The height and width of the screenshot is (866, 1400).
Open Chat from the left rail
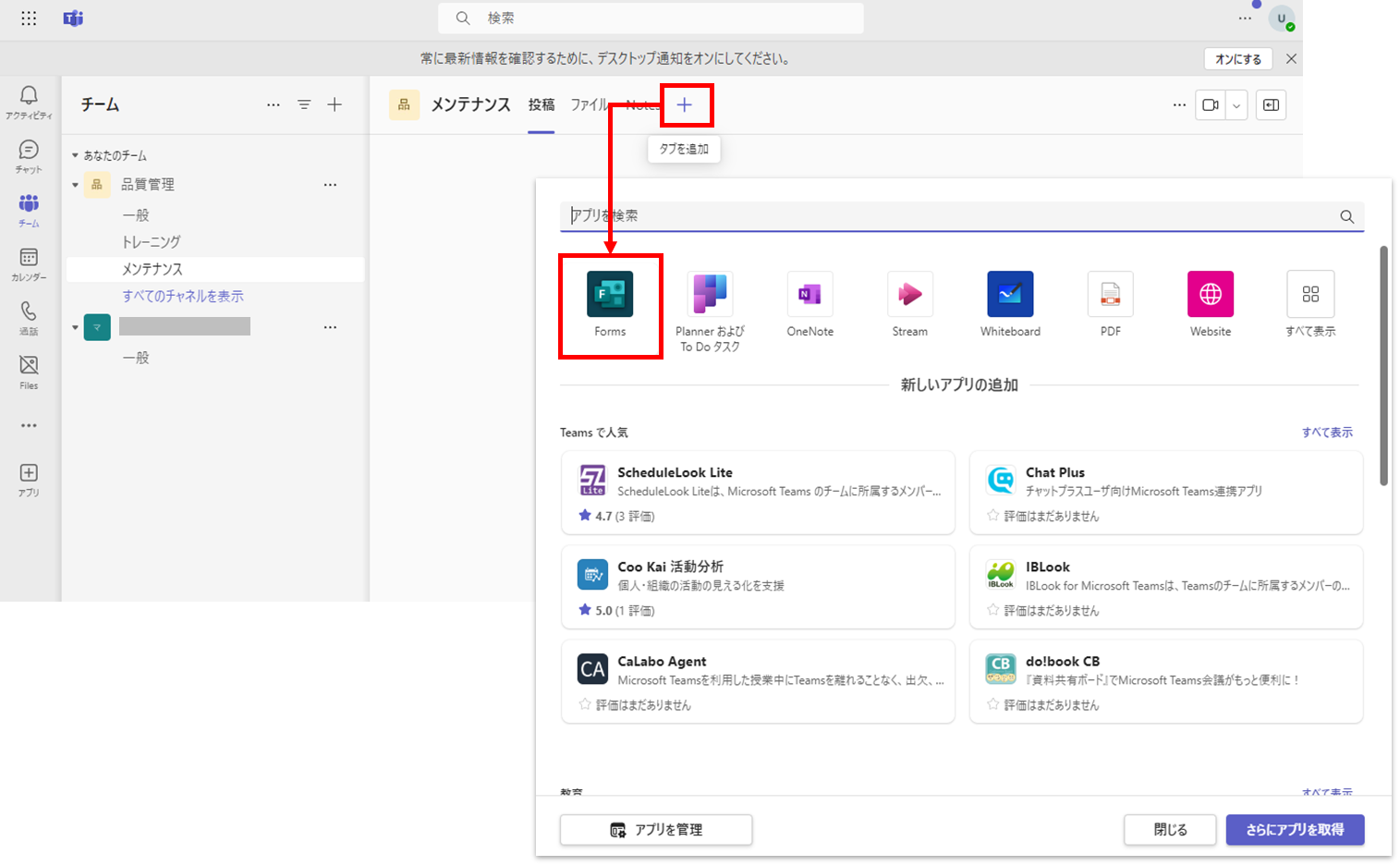pyautogui.click(x=29, y=156)
